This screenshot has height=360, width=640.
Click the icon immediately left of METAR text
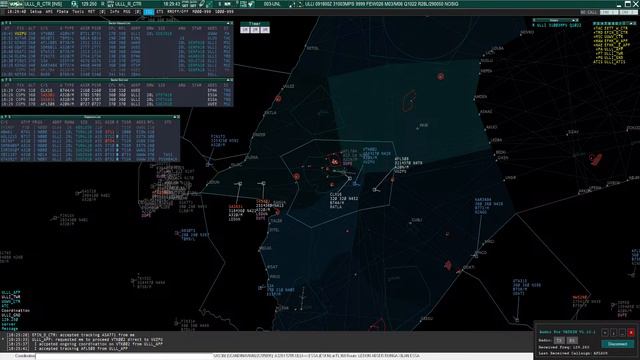tap(300, 4)
